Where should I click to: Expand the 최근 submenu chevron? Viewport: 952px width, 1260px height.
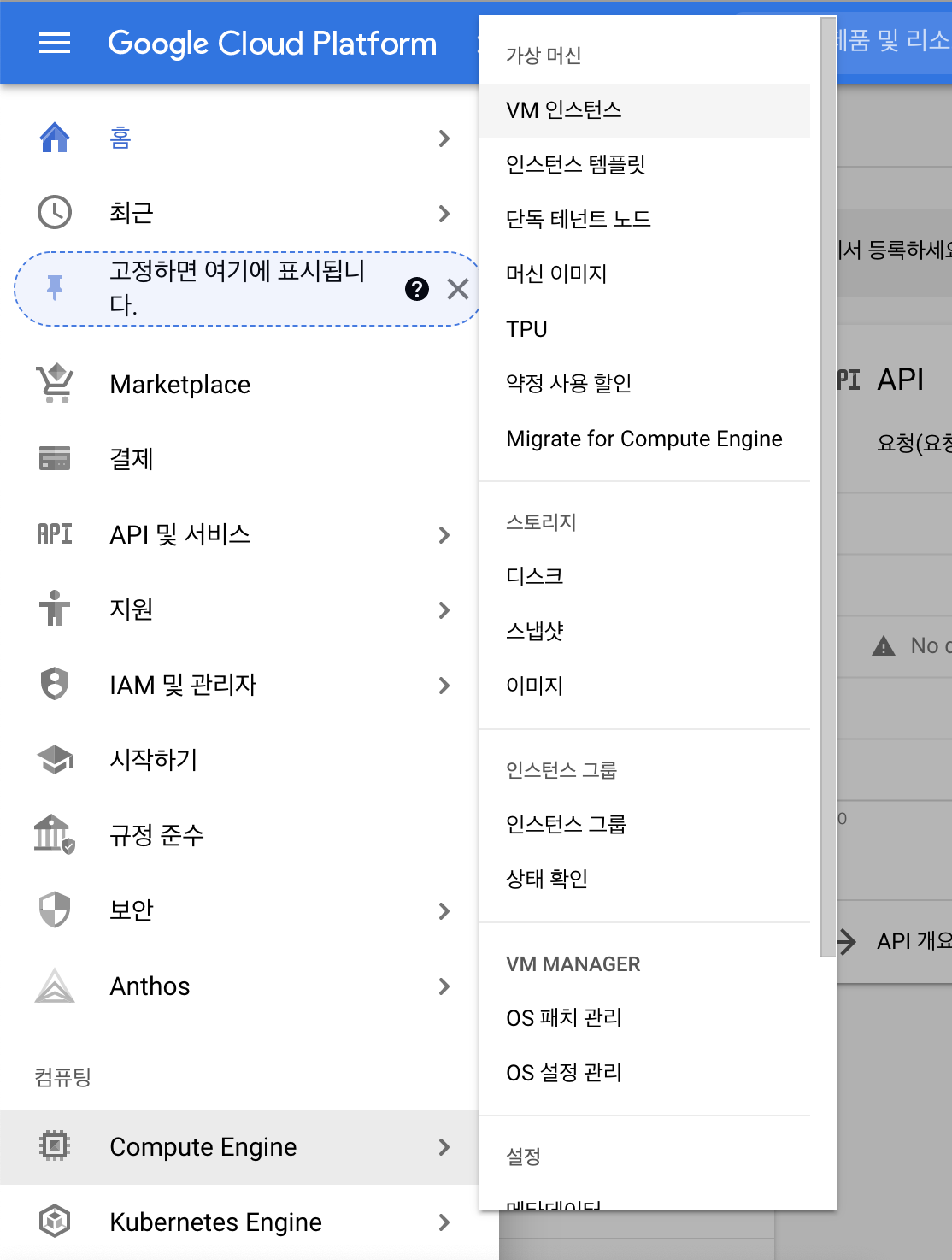444,213
